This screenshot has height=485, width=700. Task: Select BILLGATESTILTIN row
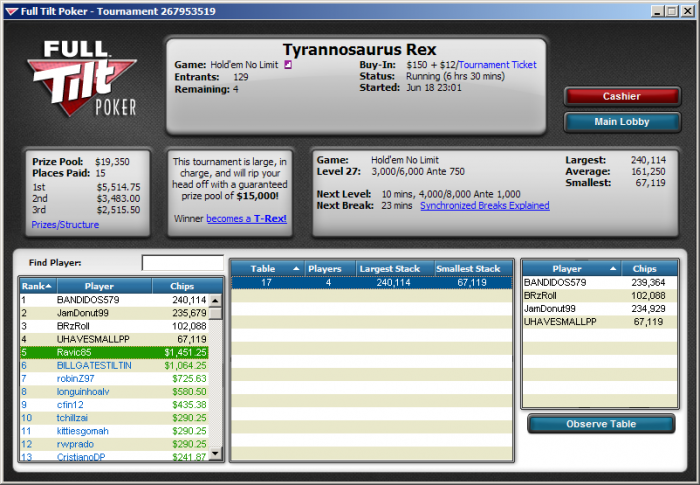(114, 366)
